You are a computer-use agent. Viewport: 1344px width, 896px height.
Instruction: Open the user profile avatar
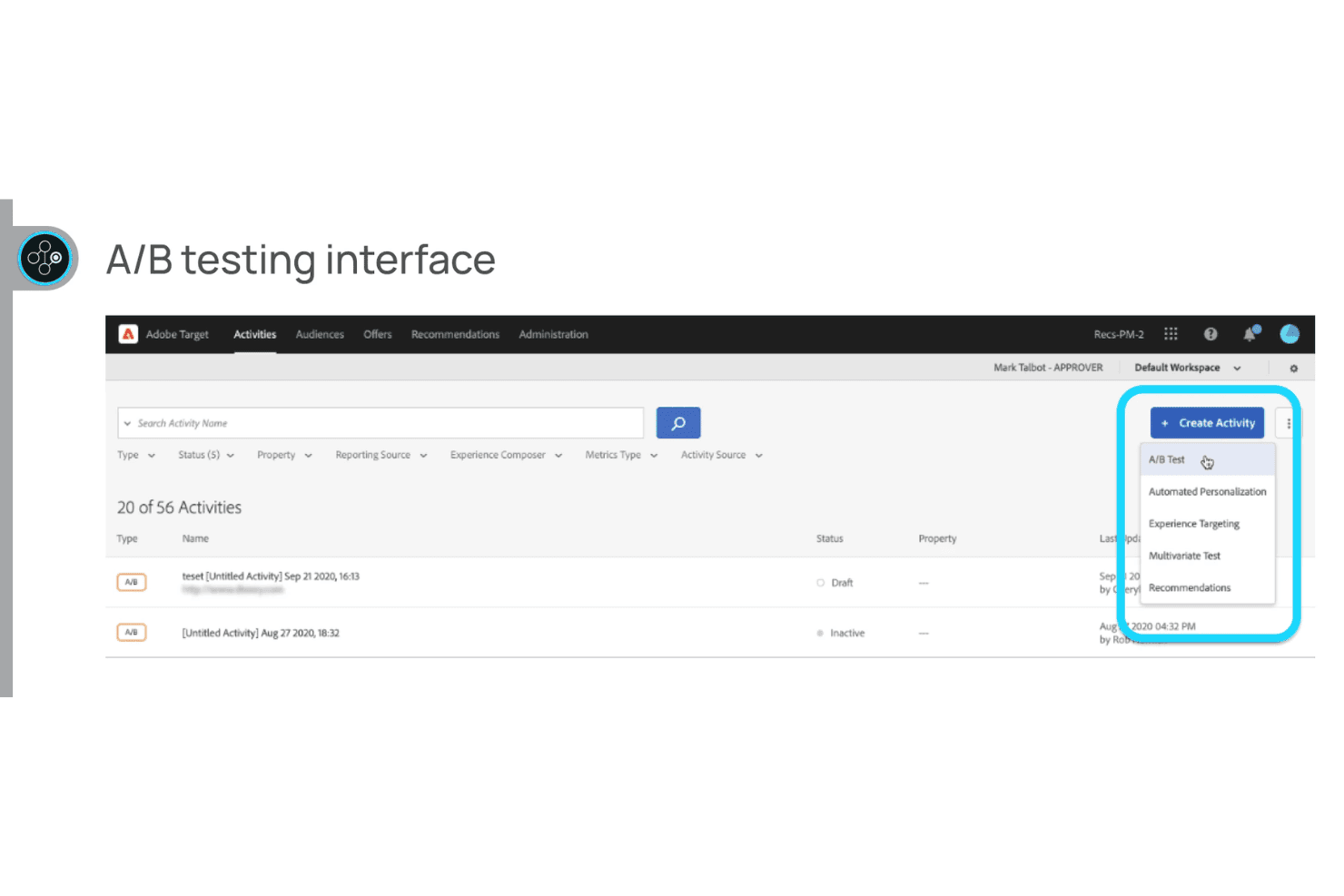pyautogui.click(x=1290, y=334)
